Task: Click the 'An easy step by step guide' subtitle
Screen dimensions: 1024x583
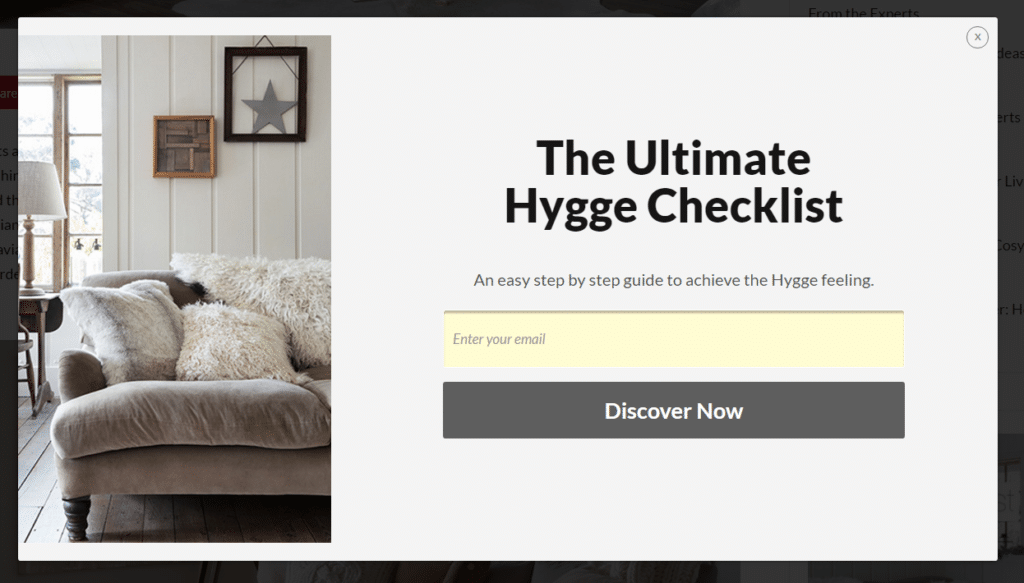Action: (673, 280)
